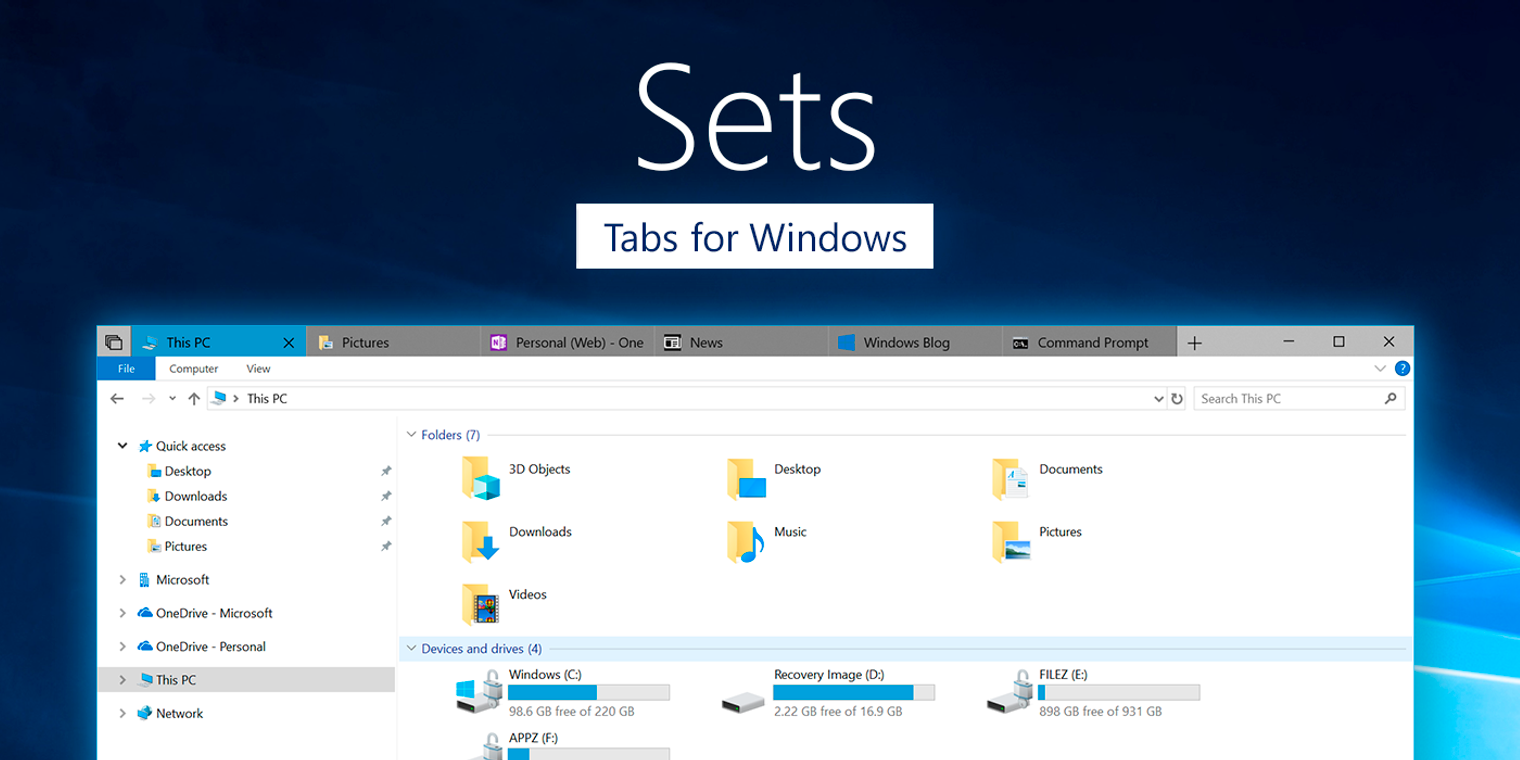Select Desktop under Quick access

pyautogui.click(x=187, y=471)
